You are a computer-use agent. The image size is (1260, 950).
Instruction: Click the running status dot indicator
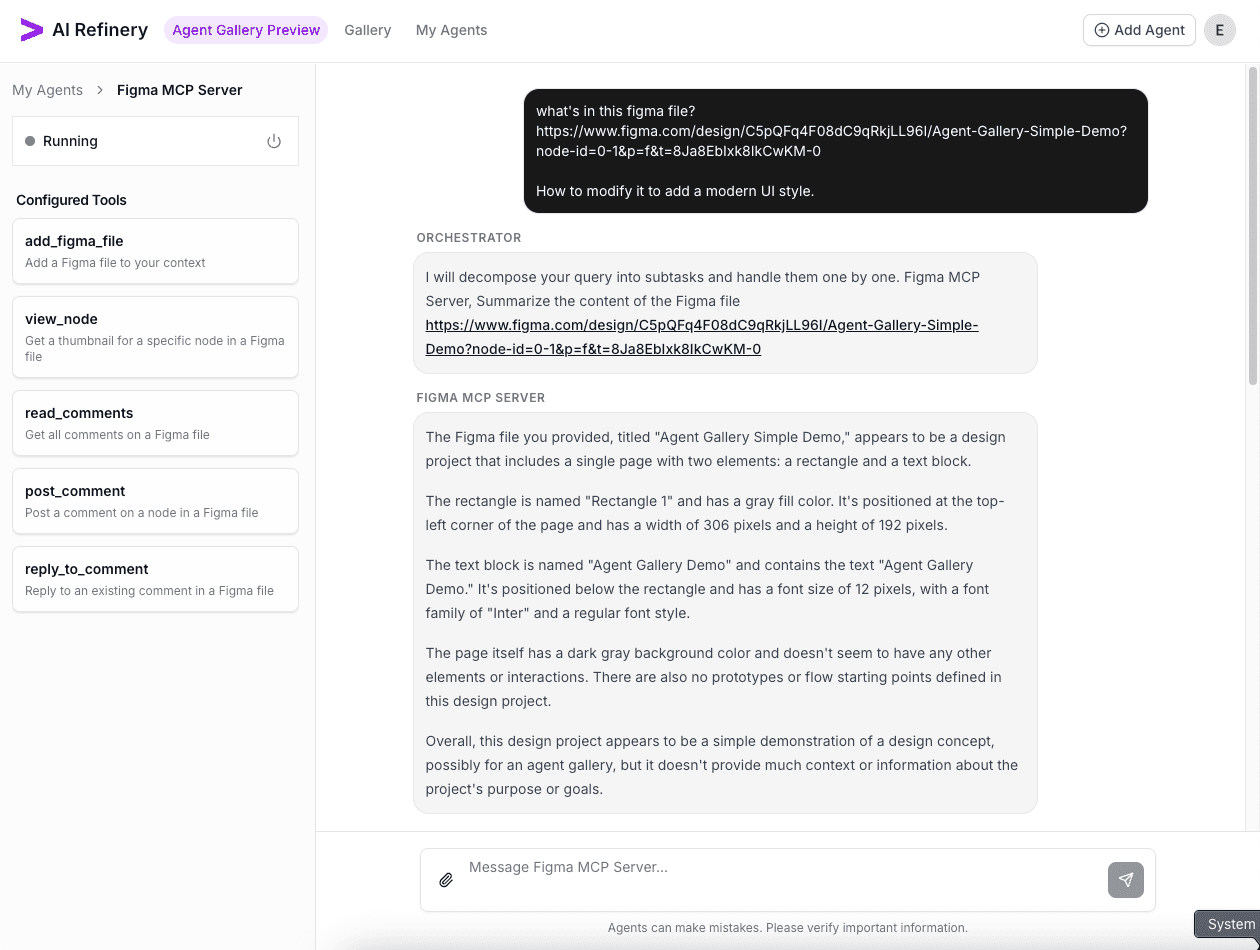point(31,141)
